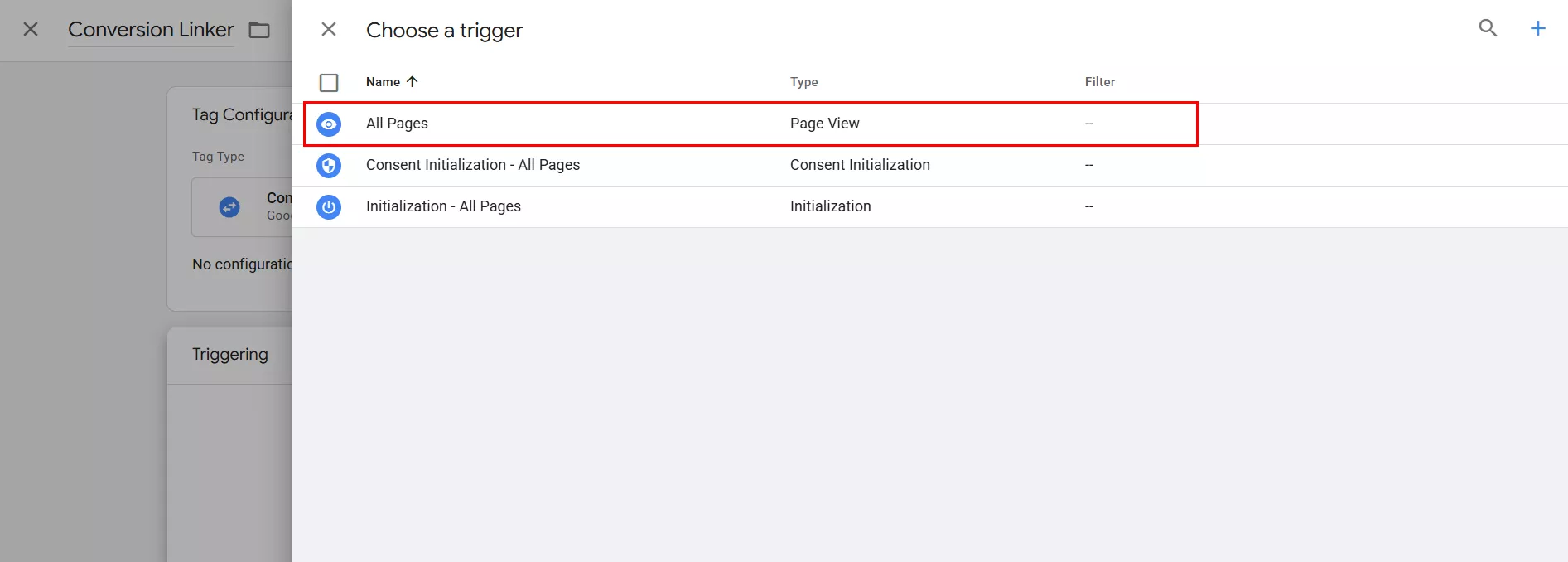Close the Choose a trigger panel
The width and height of the screenshot is (1568, 562).
(329, 30)
